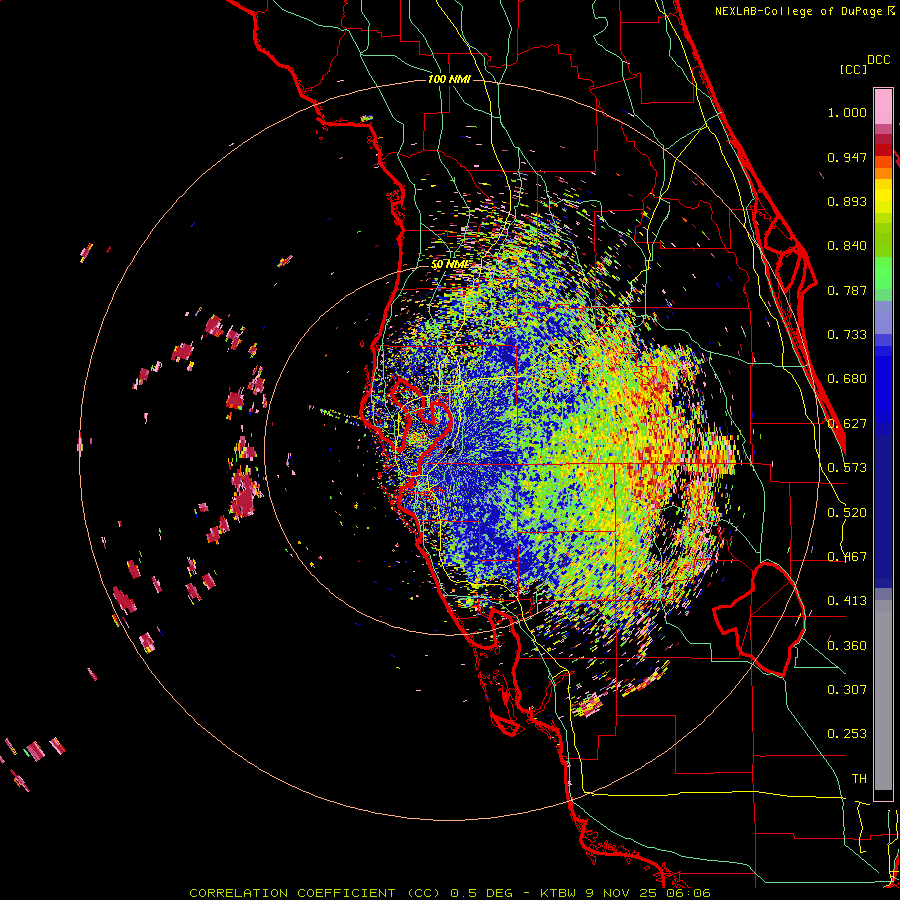Pick the olive-green color bar segment near 0.840

883,240
